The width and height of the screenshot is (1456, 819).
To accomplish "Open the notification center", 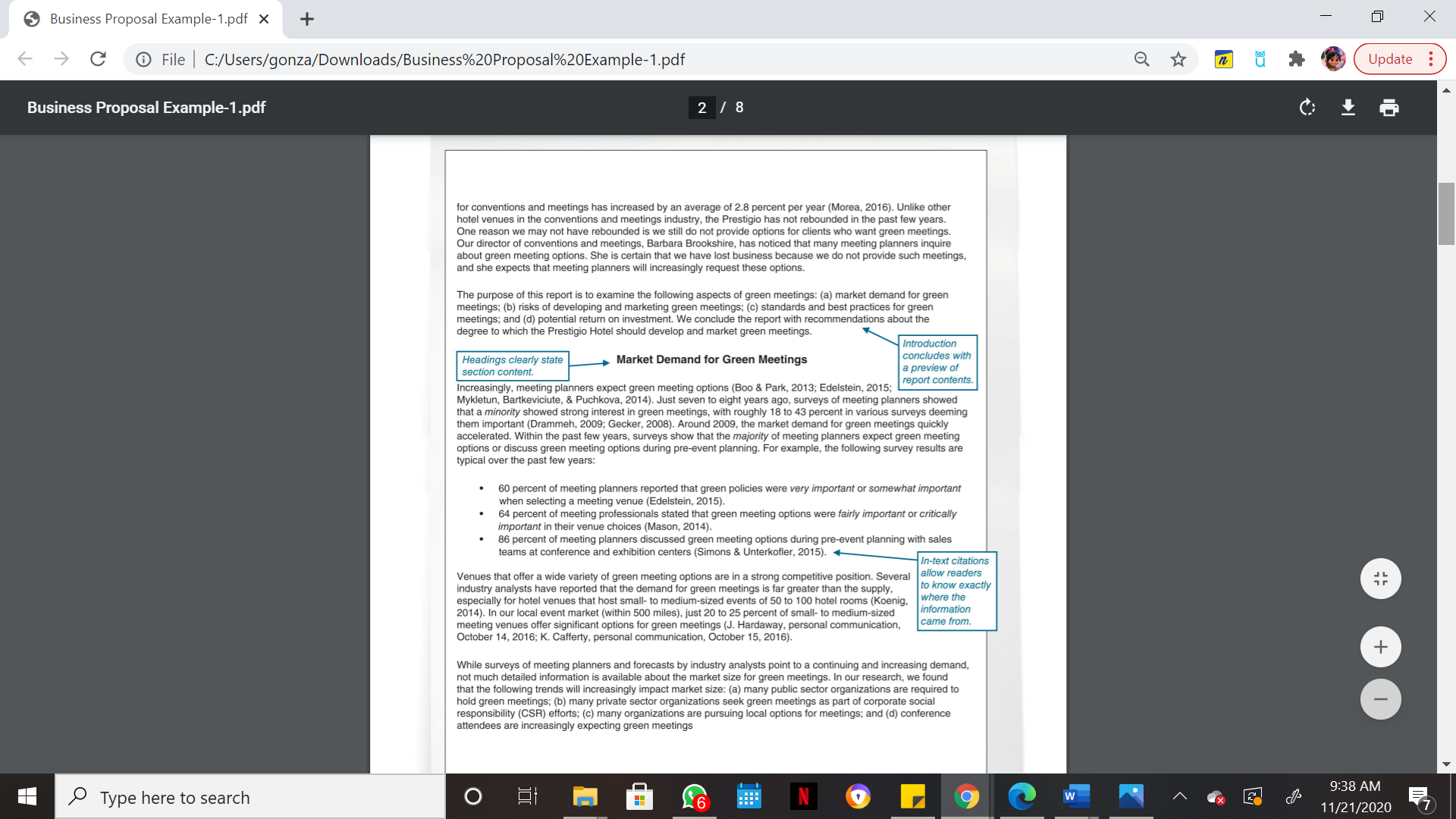I will [x=1420, y=799].
